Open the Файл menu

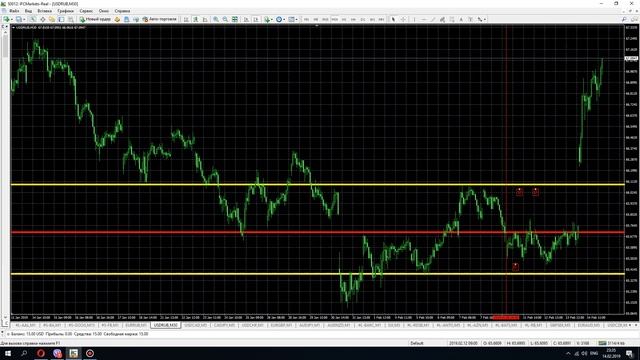(x=14, y=11)
